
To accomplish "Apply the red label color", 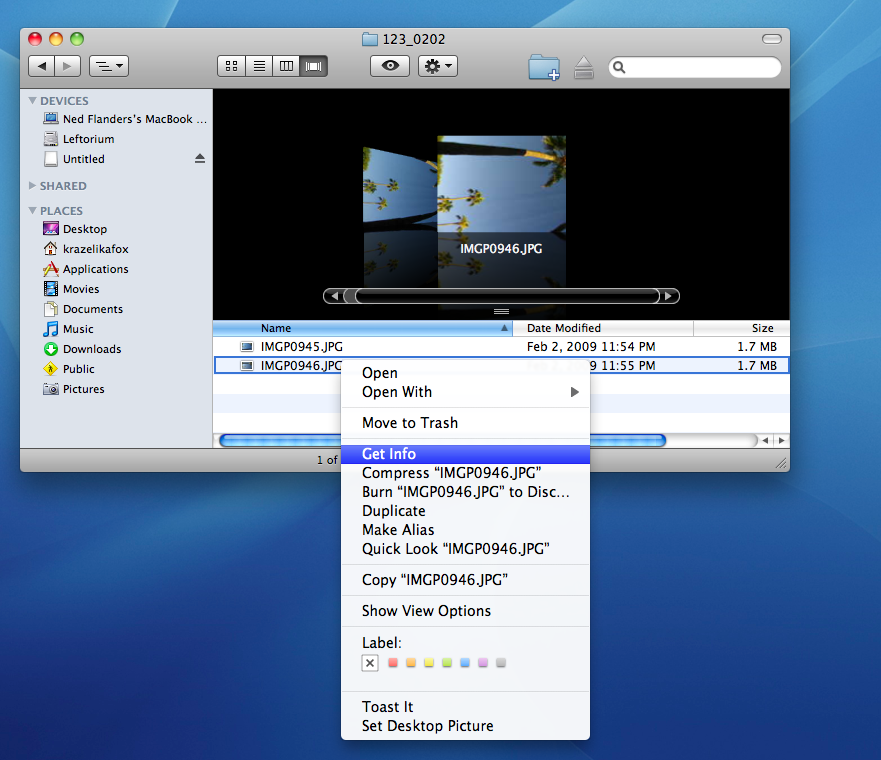I will point(393,663).
